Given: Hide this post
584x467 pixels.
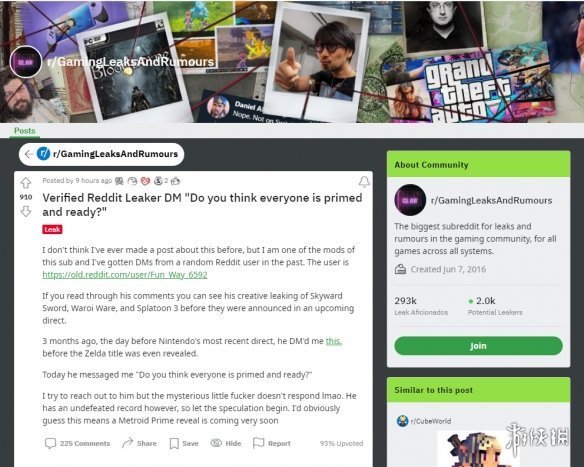Looking at the screenshot, I should 226,443.
